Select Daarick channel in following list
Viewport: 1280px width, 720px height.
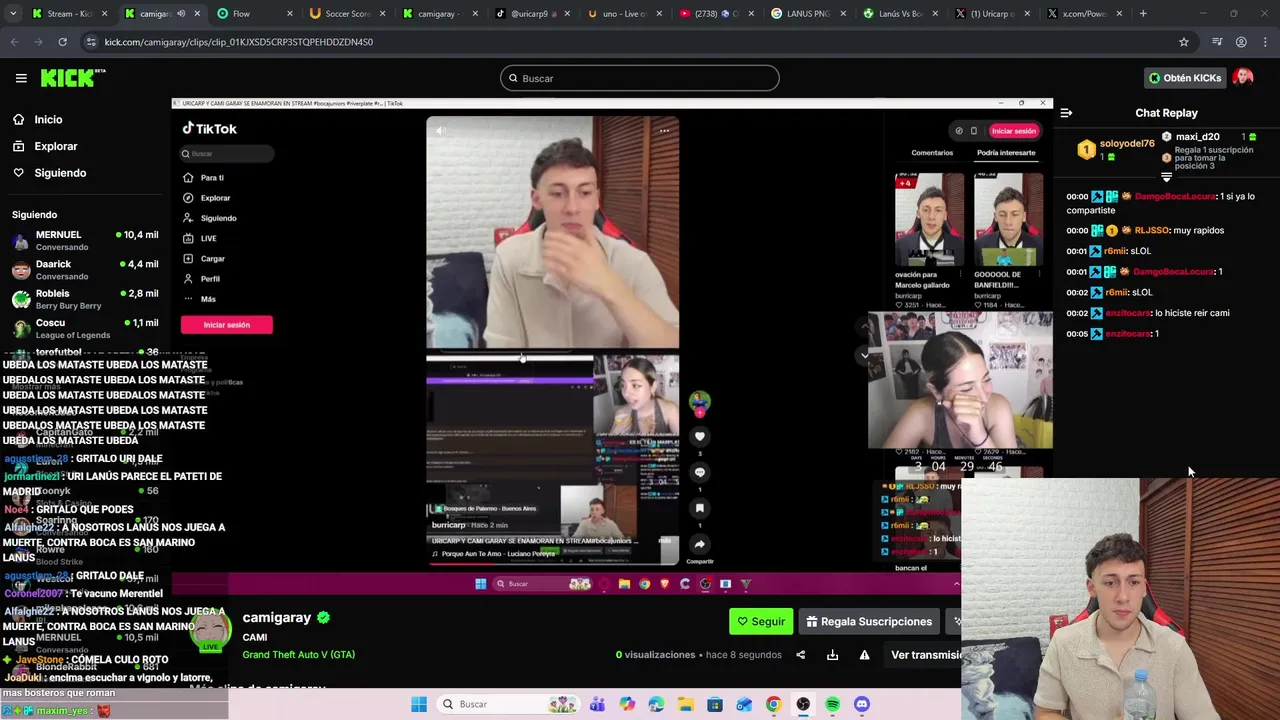pyautogui.click(x=85, y=270)
